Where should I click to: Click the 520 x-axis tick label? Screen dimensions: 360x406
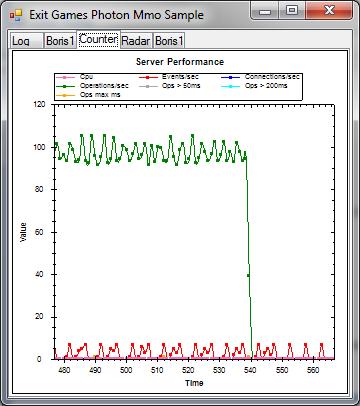(188, 370)
